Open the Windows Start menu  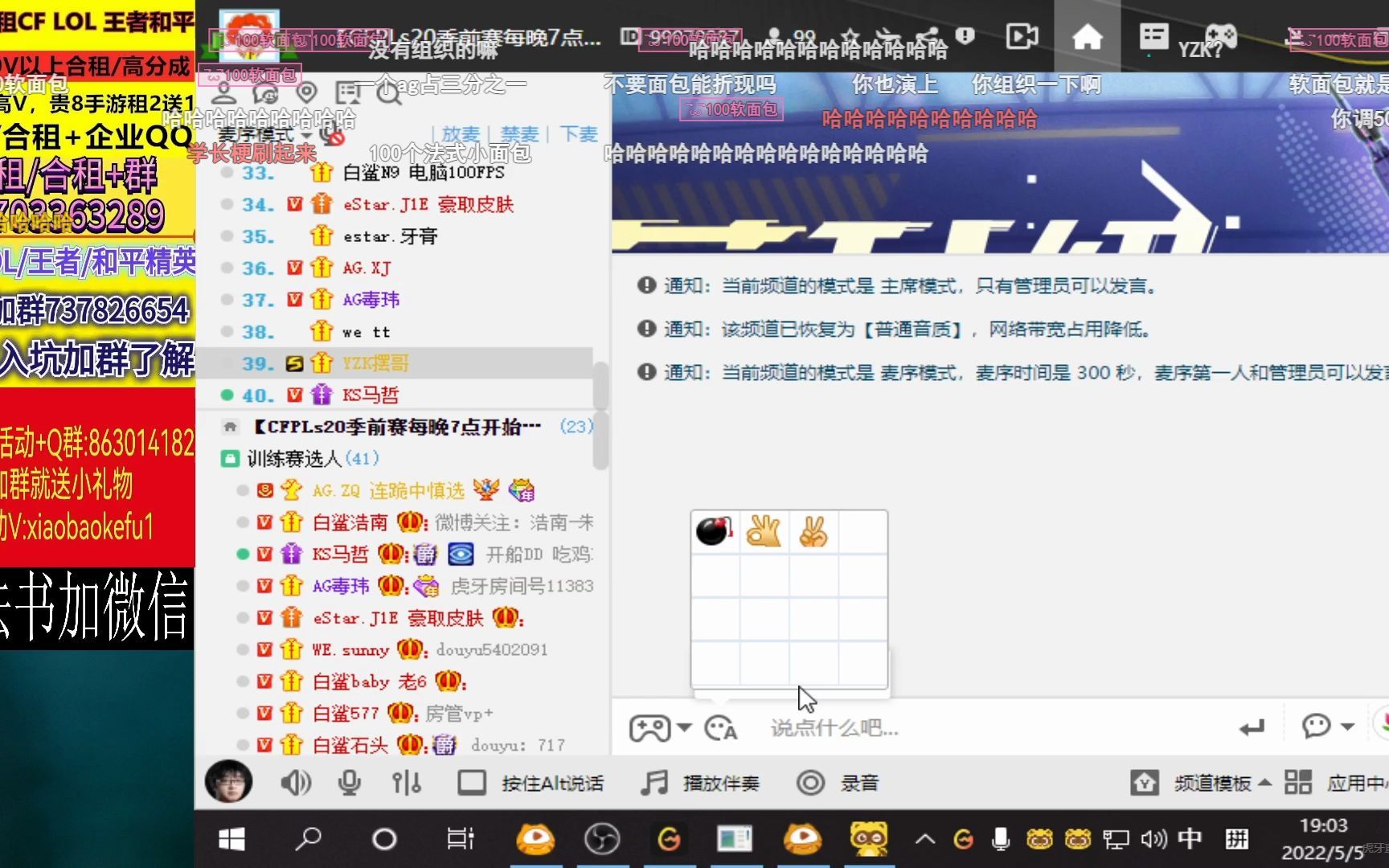231,839
